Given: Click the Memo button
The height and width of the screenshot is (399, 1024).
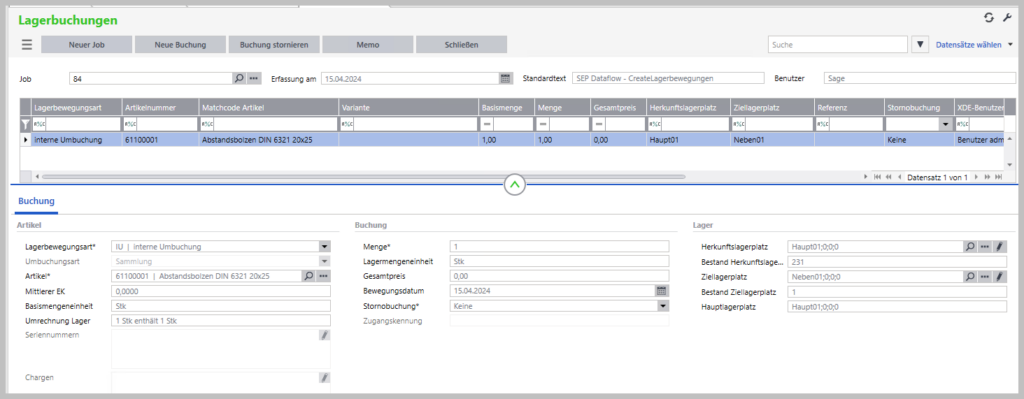Looking at the screenshot, I should click(x=368, y=45).
